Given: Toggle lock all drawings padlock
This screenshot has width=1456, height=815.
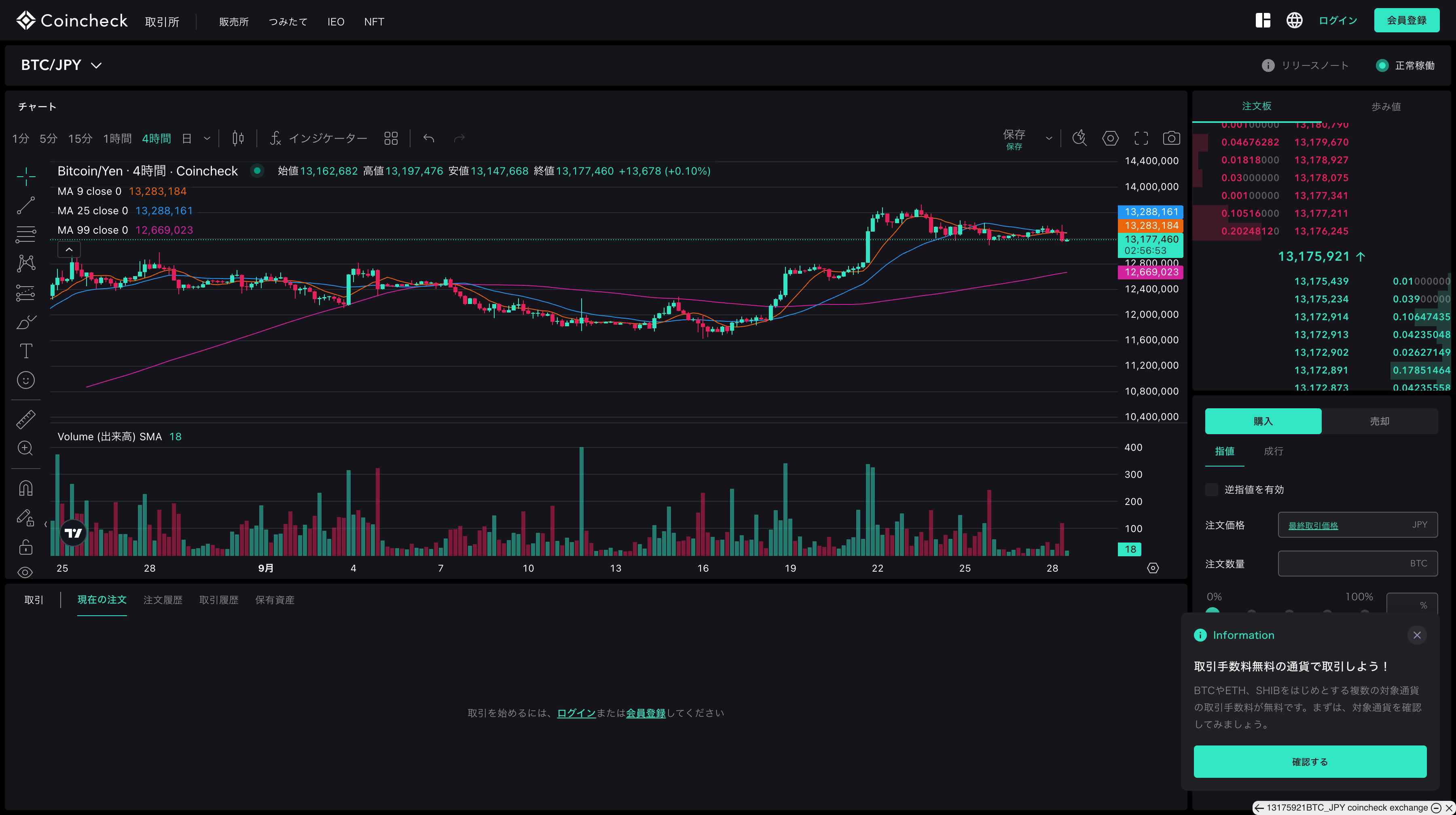Looking at the screenshot, I should (x=25, y=547).
